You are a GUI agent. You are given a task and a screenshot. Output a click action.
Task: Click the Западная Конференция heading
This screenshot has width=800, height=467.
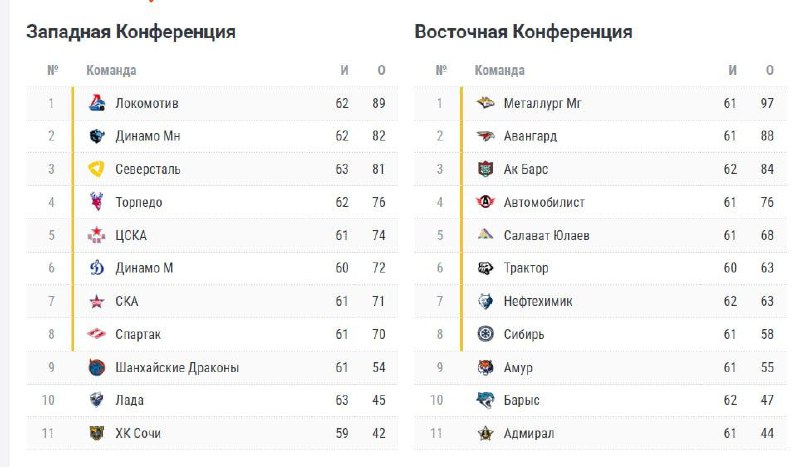(x=131, y=32)
